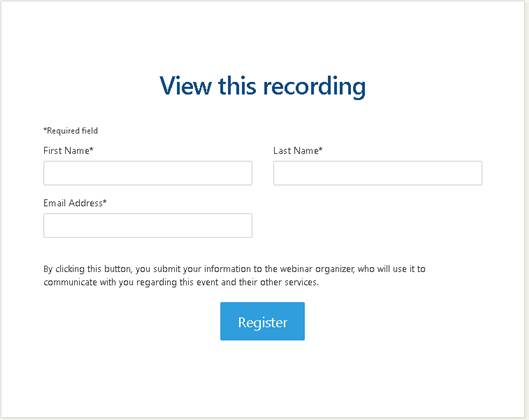The width and height of the screenshot is (529, 420).
Task: Click disclaimer line starting "communicate with you"
Action: [181, 282]
